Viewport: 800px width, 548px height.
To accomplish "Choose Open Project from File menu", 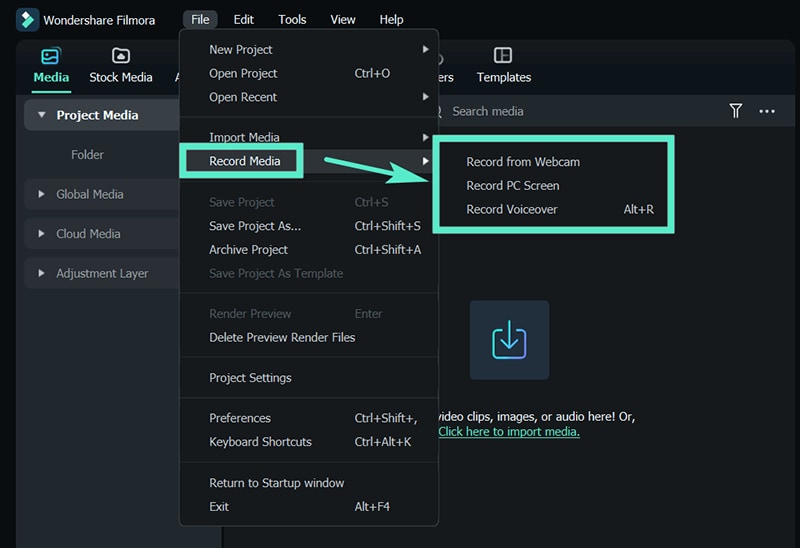I will (309, 73).
